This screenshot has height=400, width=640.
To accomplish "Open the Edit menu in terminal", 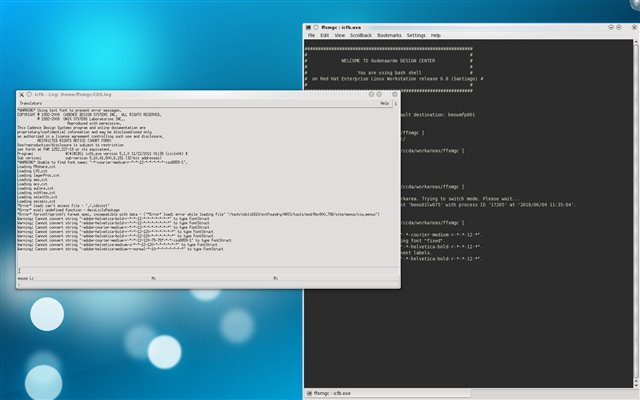I will pos(325,35).
